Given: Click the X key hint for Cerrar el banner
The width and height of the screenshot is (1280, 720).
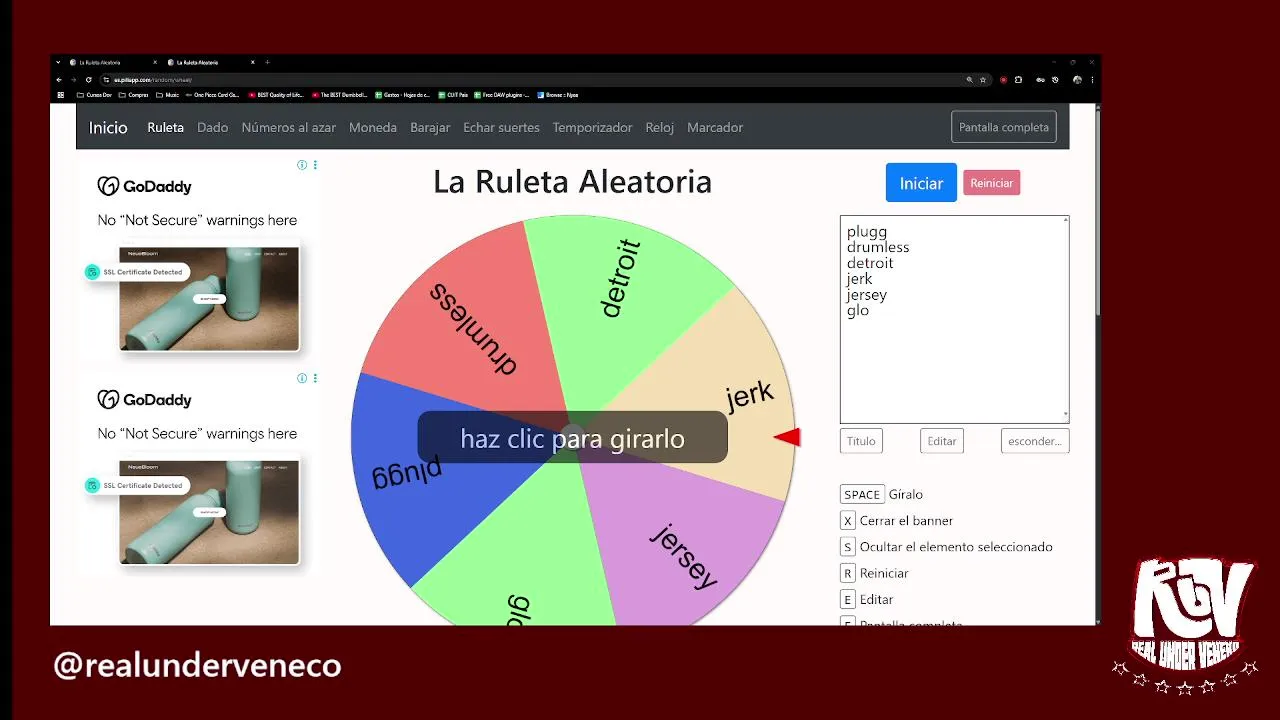Looking at the screenshot, I should click(x=848, y=520).
